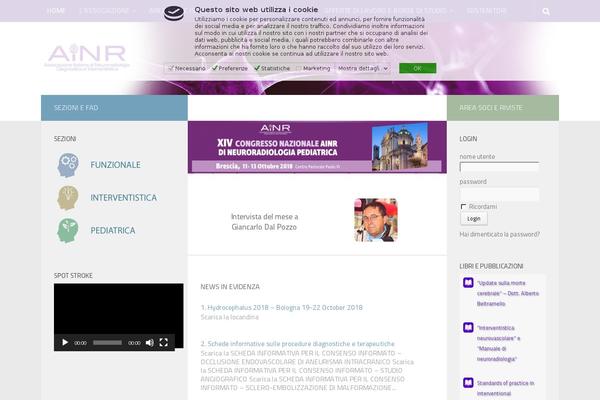Open 'Hai dimenticato la password?' link
The height and width of the screenshot is (400, 600).
coord(499,234)
